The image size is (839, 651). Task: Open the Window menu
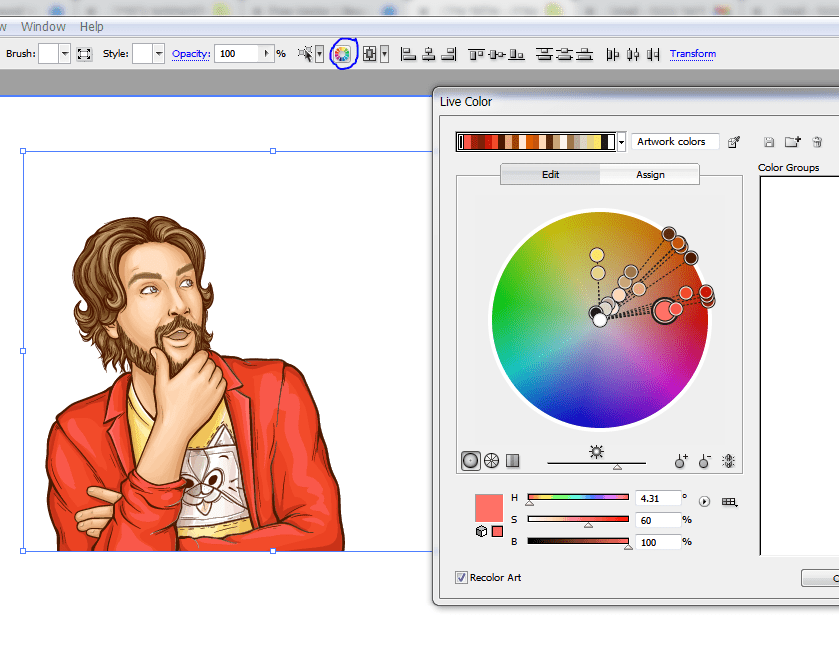point(43,27)
